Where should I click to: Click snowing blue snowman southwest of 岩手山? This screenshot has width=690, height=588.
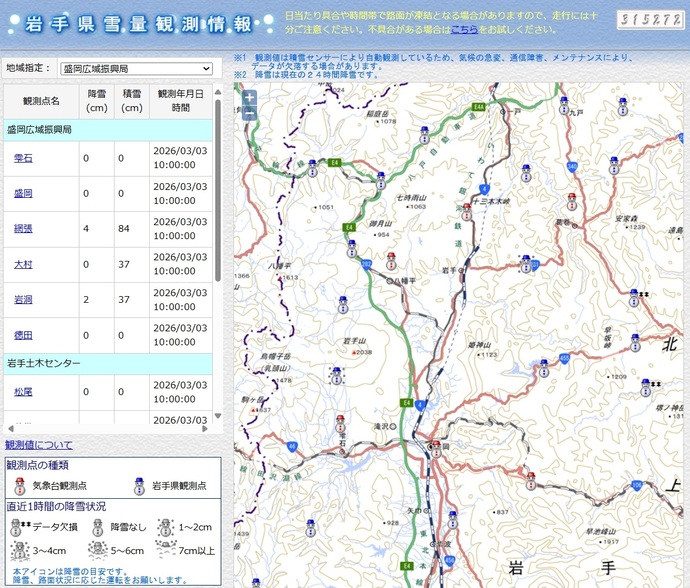337,376
